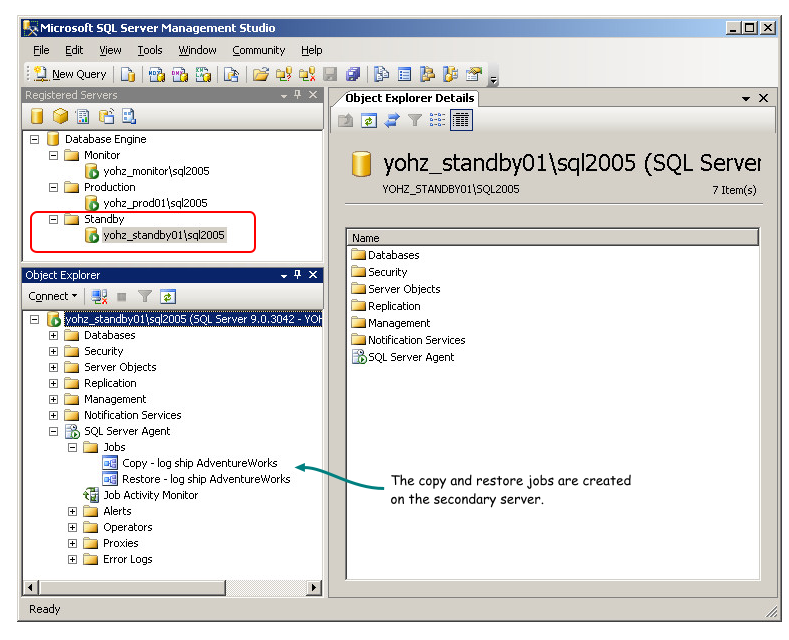Open Object Explorer window position dropdown arrow
This screenshot has height=640, width=789.
click(284, 276)
